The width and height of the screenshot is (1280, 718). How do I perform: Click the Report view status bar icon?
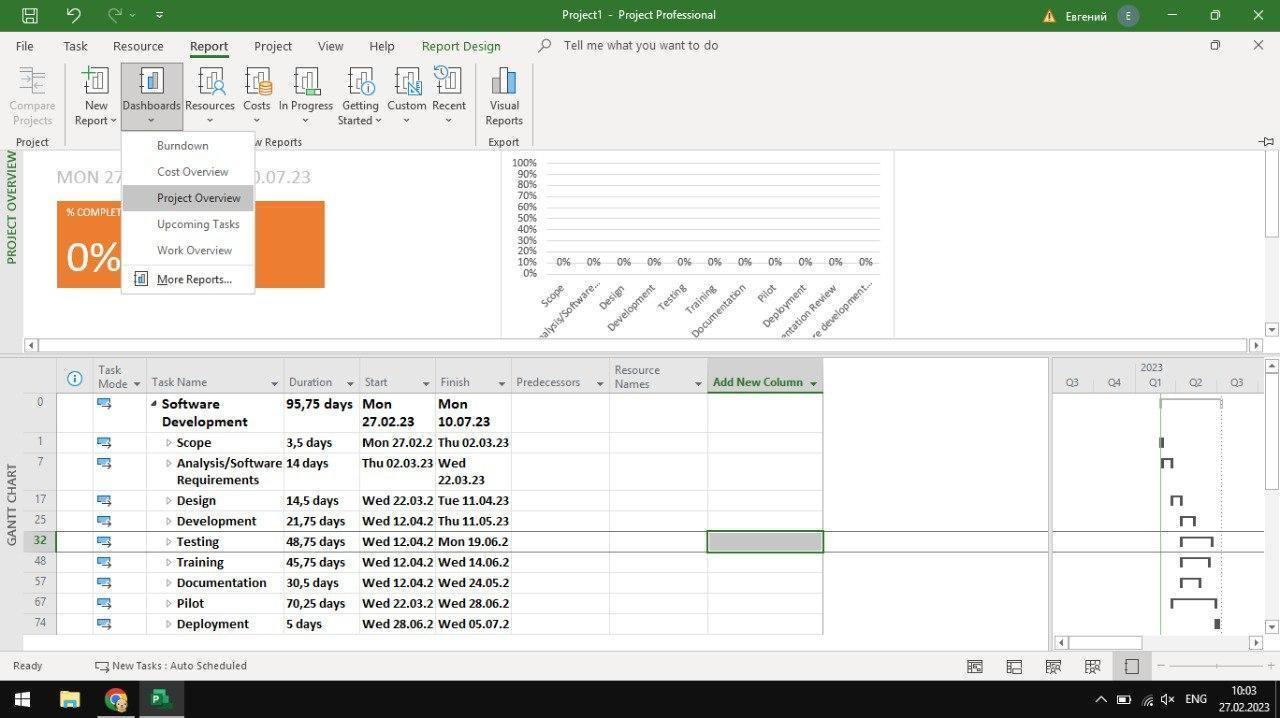pyautogui.click(x=1131, y=667)
